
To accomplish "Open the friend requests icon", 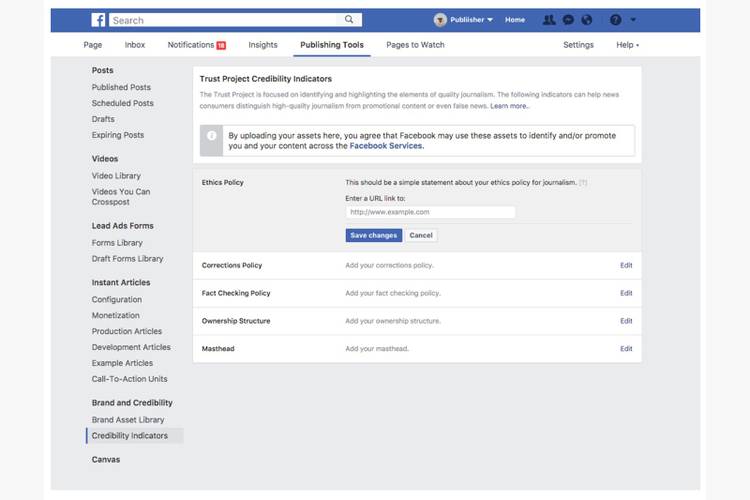I will pyautogui.click(x=549, y=20).
